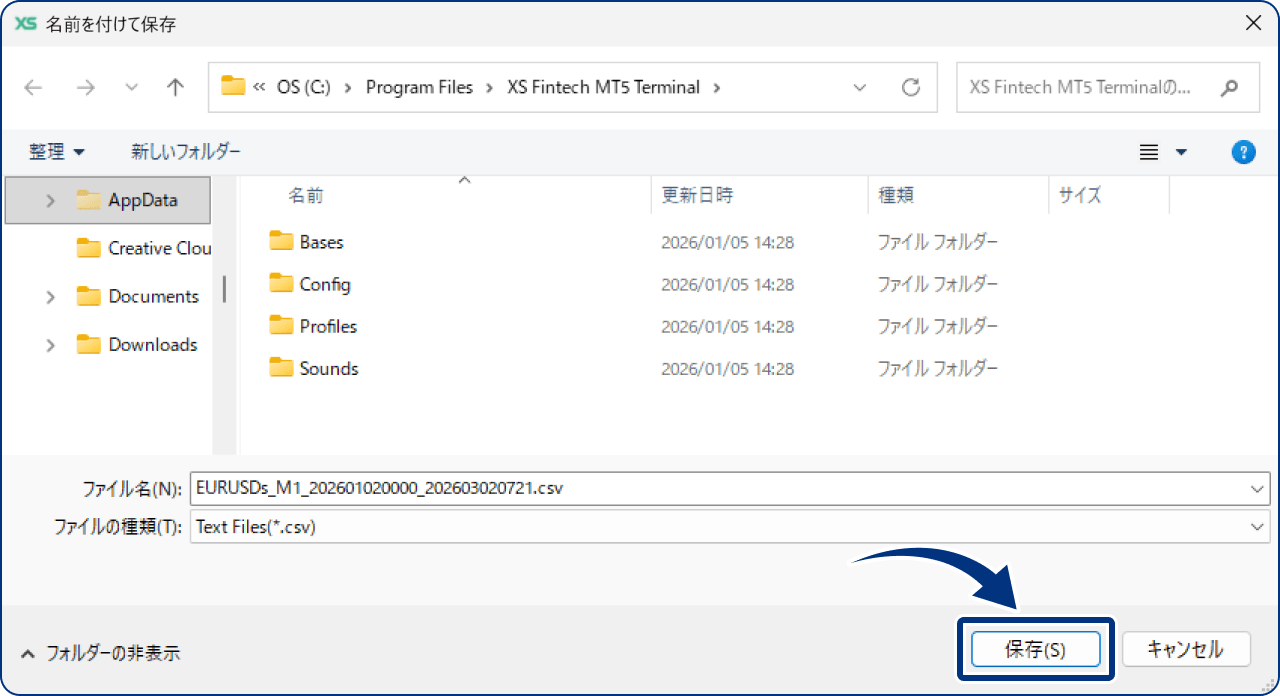1280x696 pixels.
Task: Open the file type dropdown
Action: (x=1257, y=527)
